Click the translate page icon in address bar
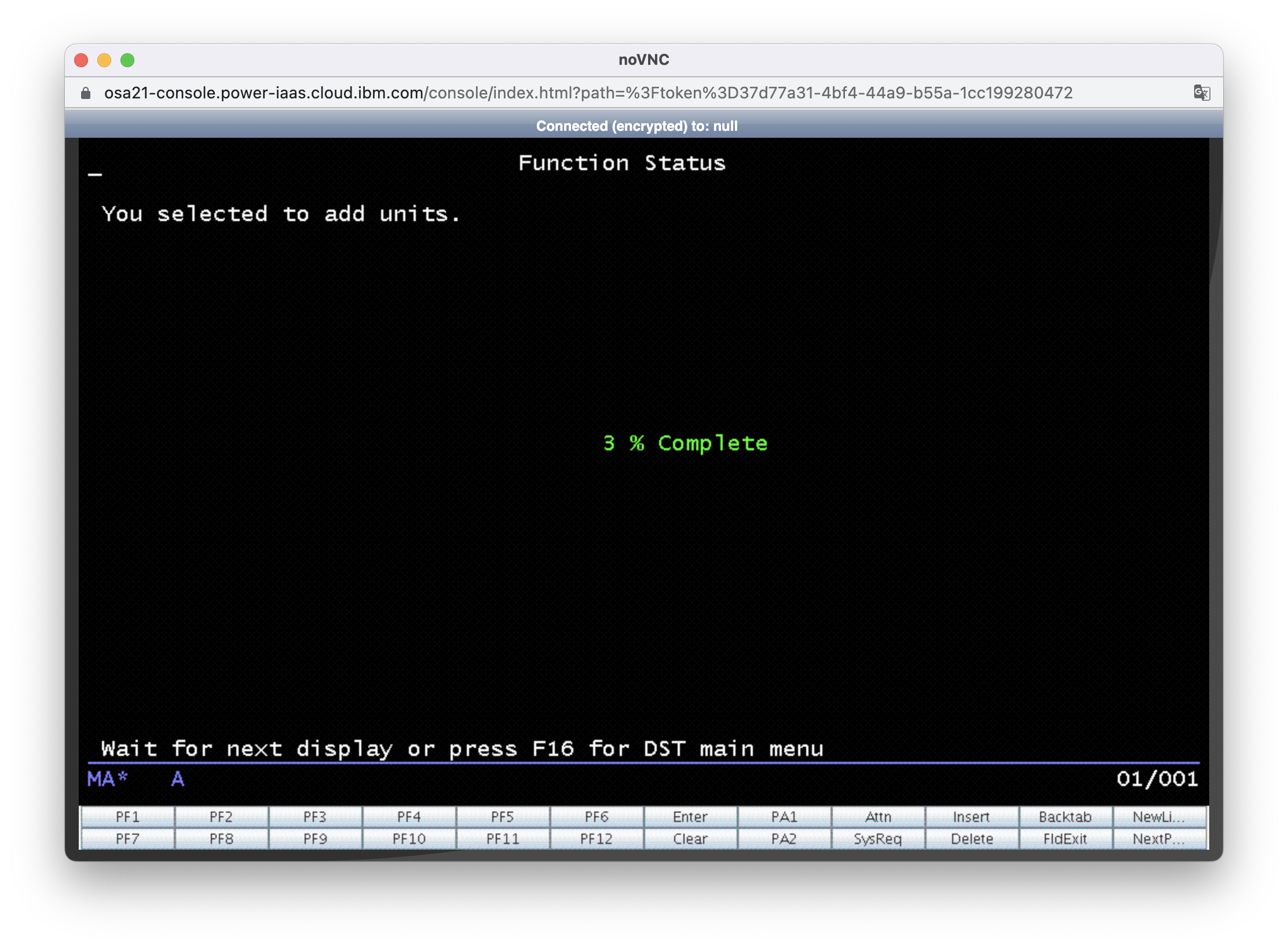 pos(1201,93)
